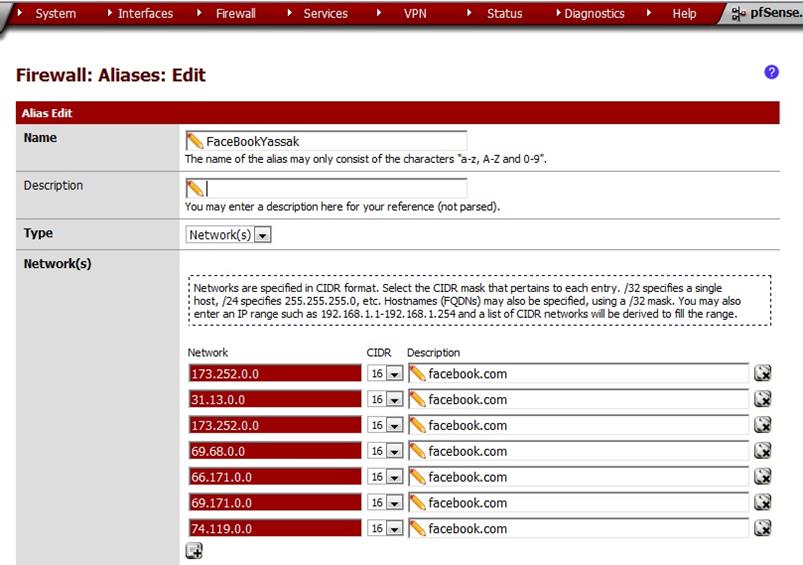This screenshot has height=565, width=803.
Task: Edit description of the 66.171.0.0 entry
Action: [579, 477]
